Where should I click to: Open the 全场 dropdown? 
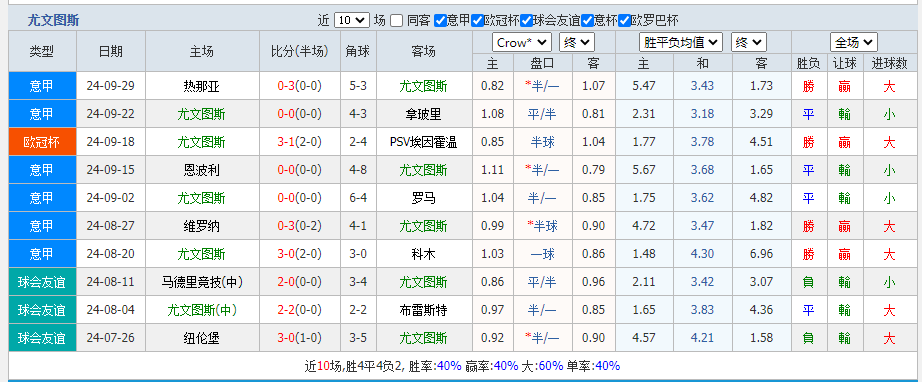tap(854, 42)
